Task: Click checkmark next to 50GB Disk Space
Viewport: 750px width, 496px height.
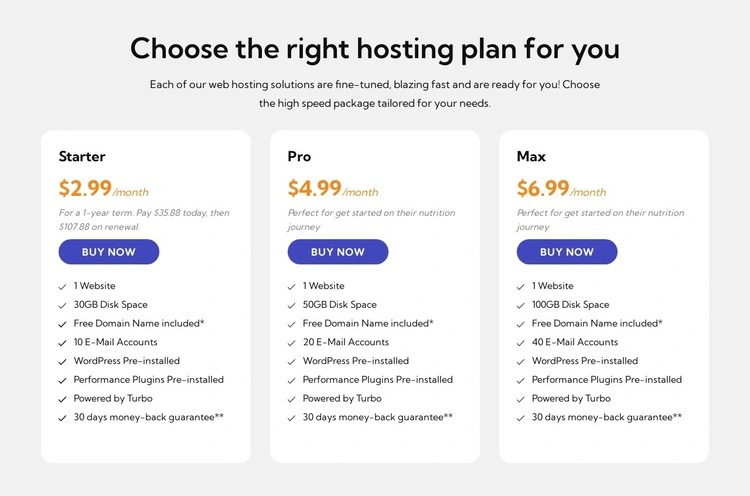Action: 293,305
